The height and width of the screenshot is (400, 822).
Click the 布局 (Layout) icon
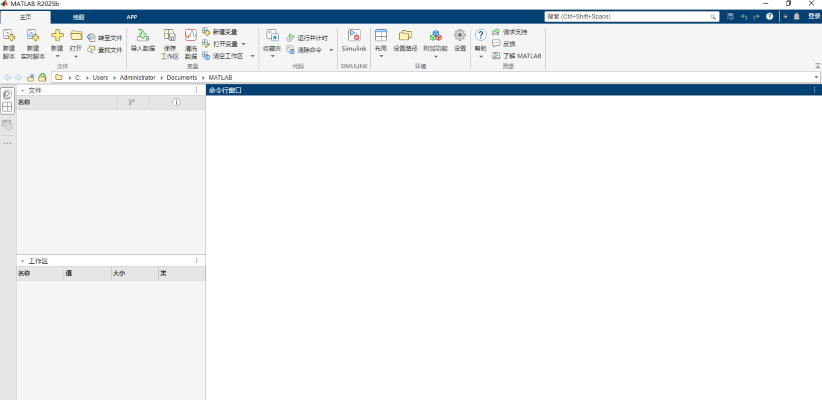click(381, 35)
